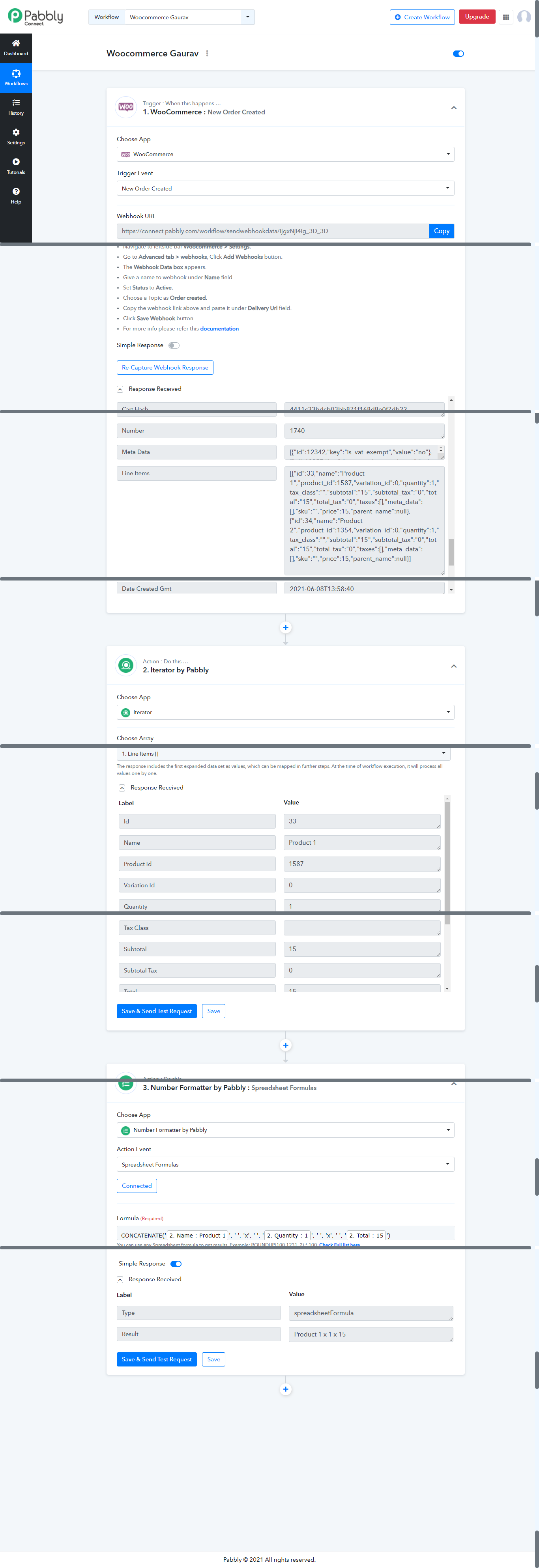Save the Number Formatter step
This screenshot has width=539, height=1568.
(214, 1359)
